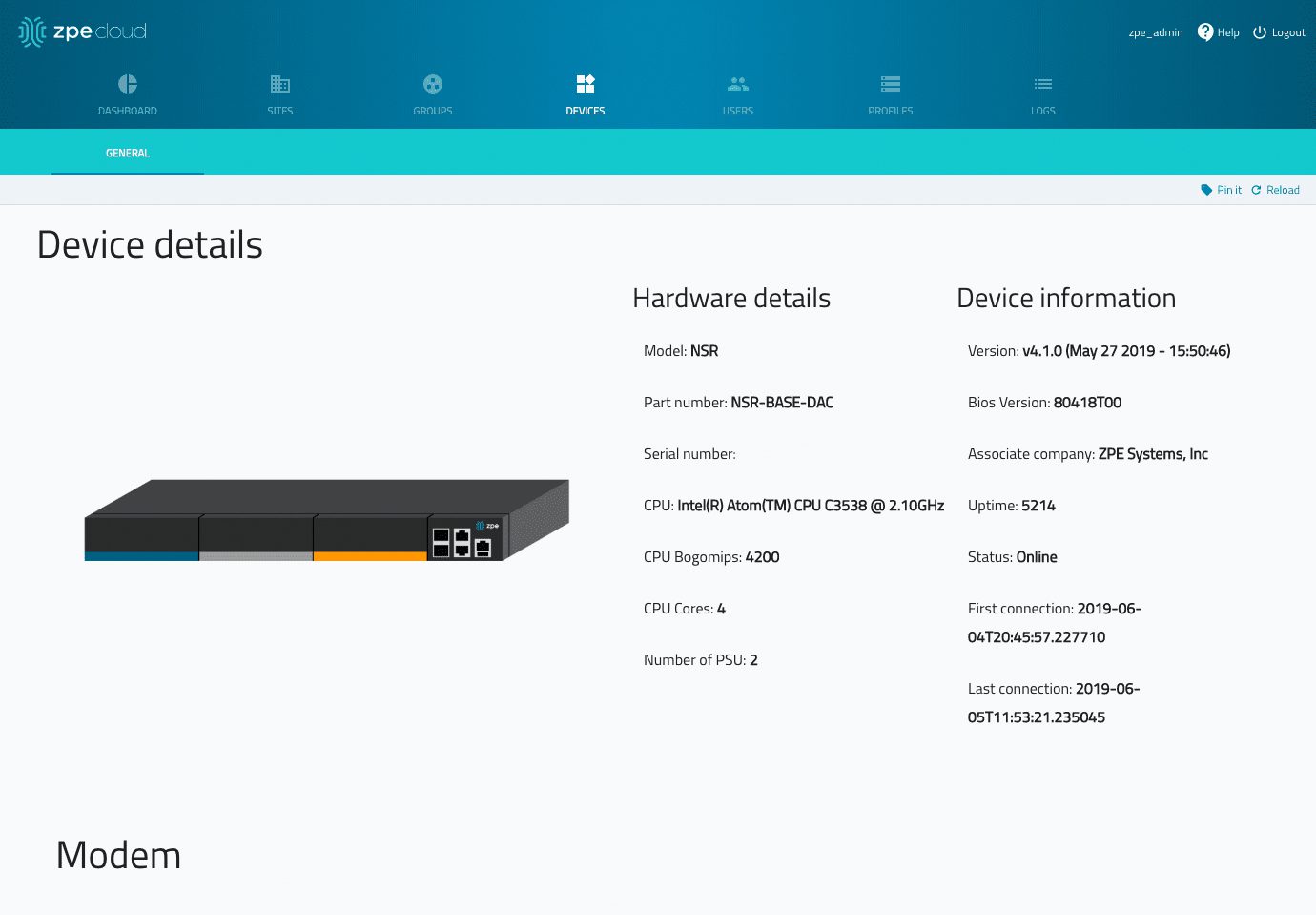The width and height of the screenshot is (1316, 915).
Task: Navigate to the PROFILES menu label
Action: click(x=891, y=111)
